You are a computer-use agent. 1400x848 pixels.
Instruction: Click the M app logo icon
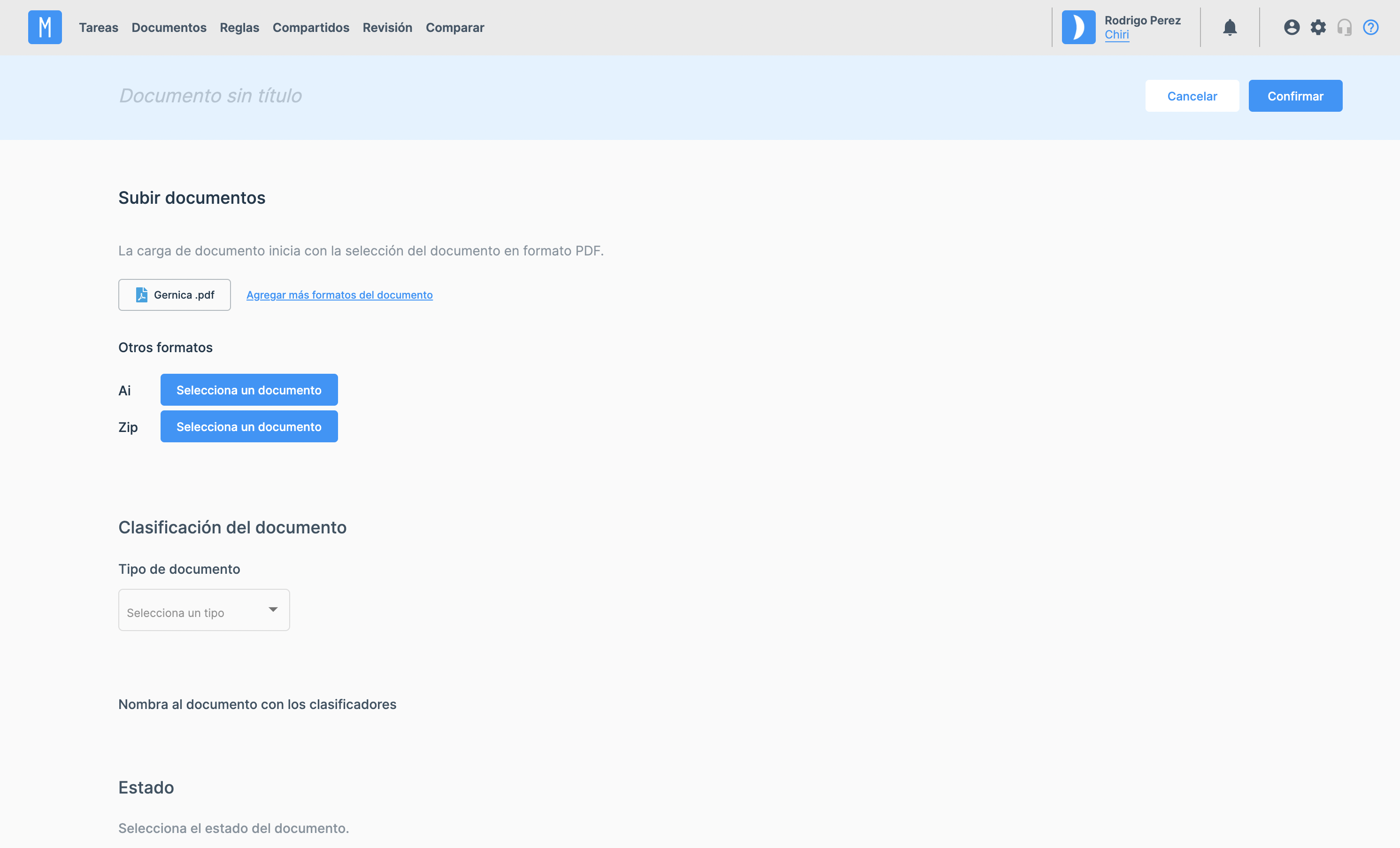point(45,27)
